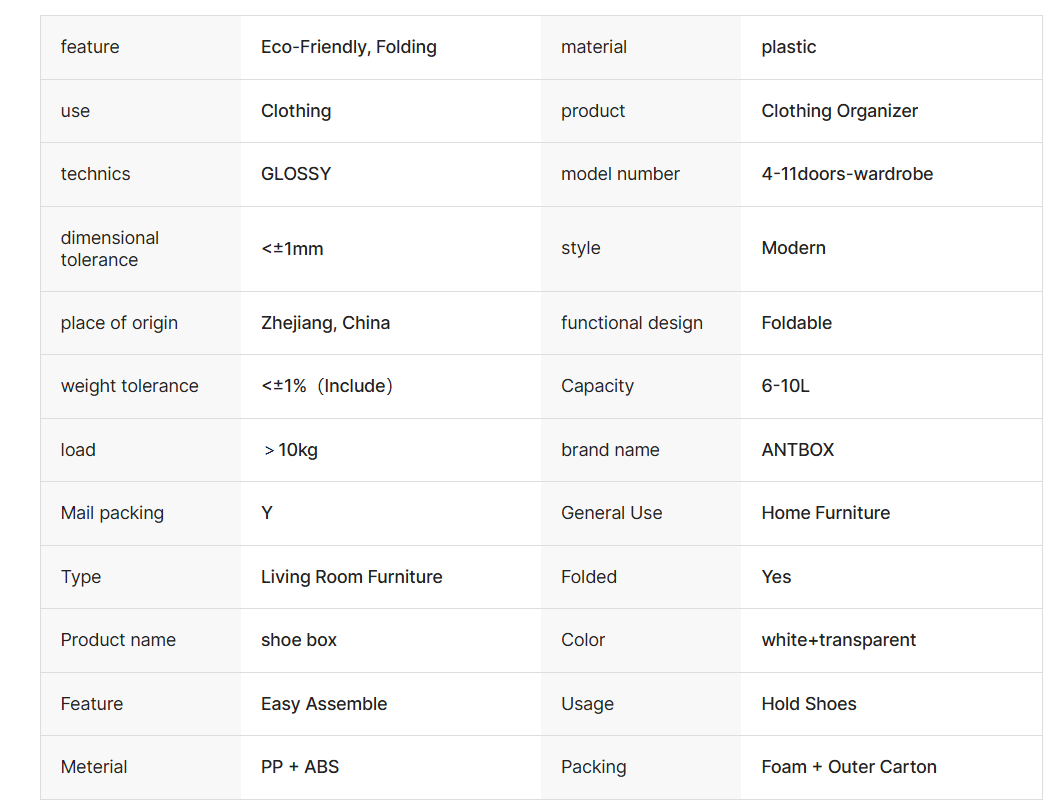Viewport: 1050px width, 809px height.
Task: Select the 'Home Furniture' general use value
Action: [826, 513]
